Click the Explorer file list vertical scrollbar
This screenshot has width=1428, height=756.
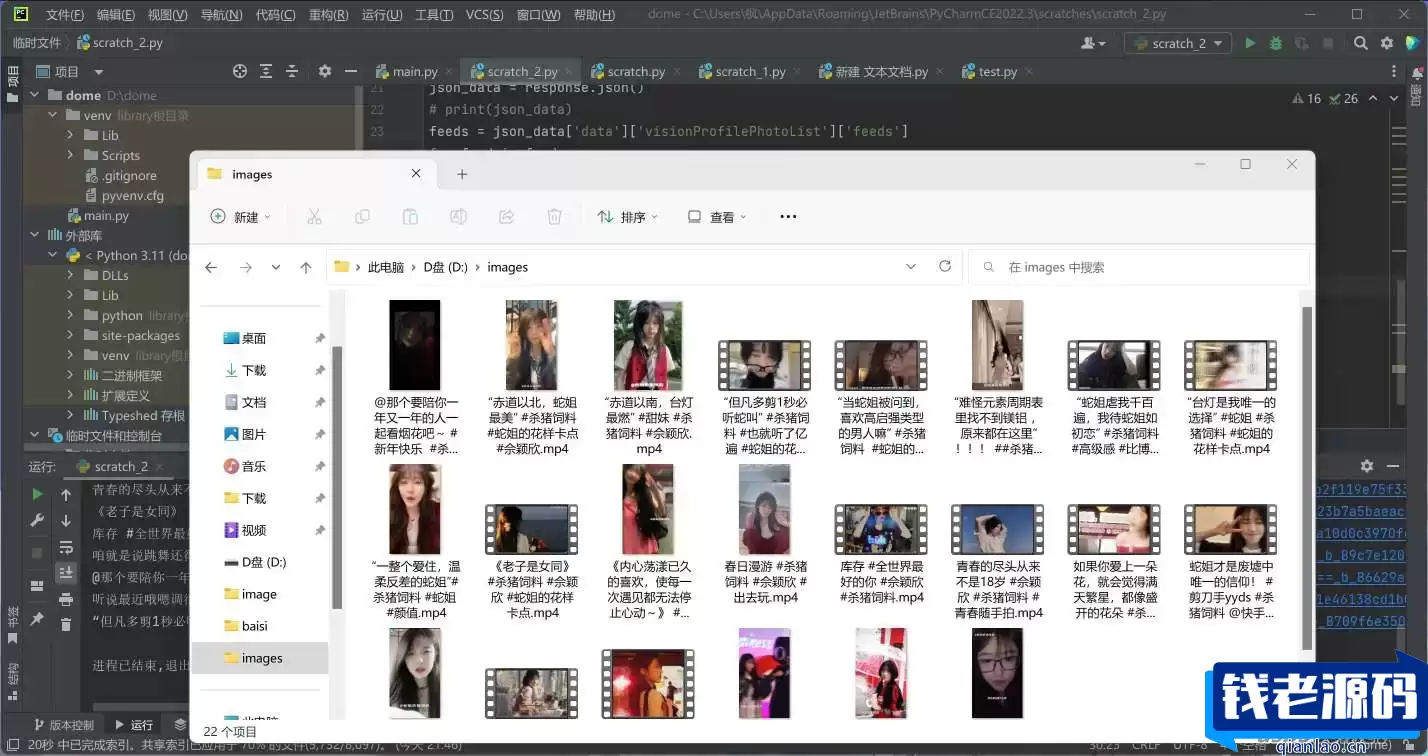[1306, 476]
